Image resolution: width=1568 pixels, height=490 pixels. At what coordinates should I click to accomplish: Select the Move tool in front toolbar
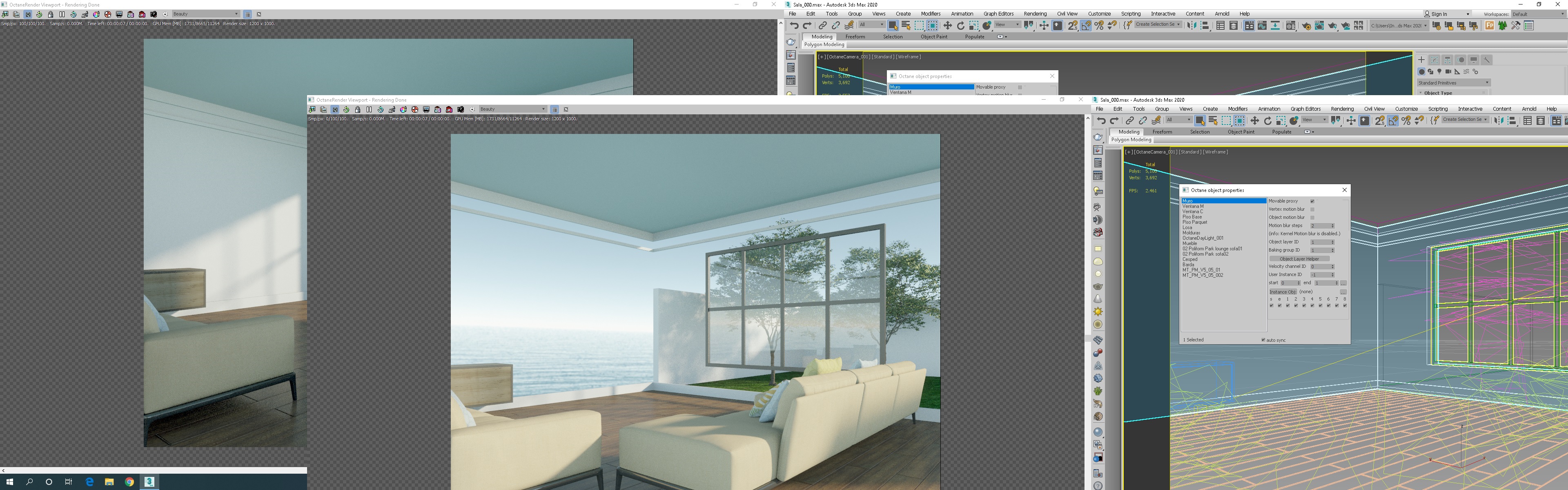1254,120
